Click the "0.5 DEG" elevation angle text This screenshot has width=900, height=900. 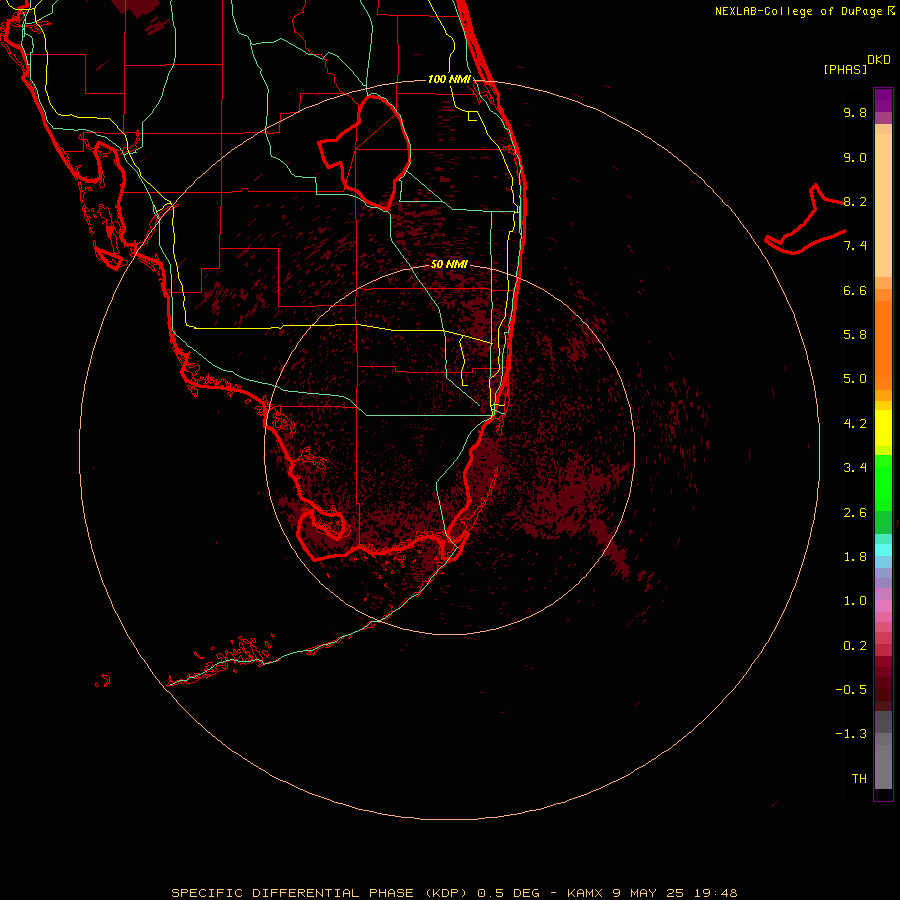[509, 893]
